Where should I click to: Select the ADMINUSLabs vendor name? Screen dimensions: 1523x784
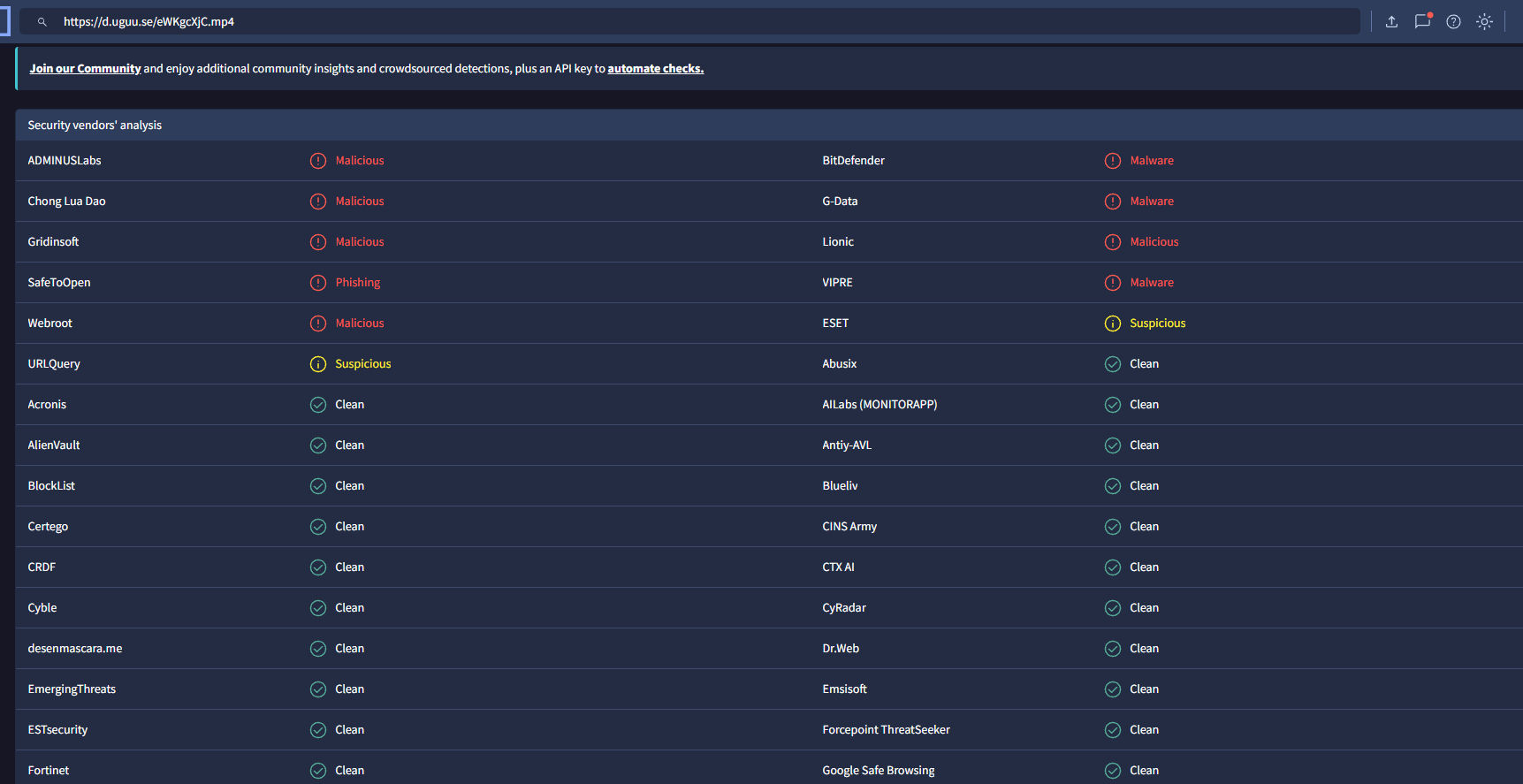point(65,161)
